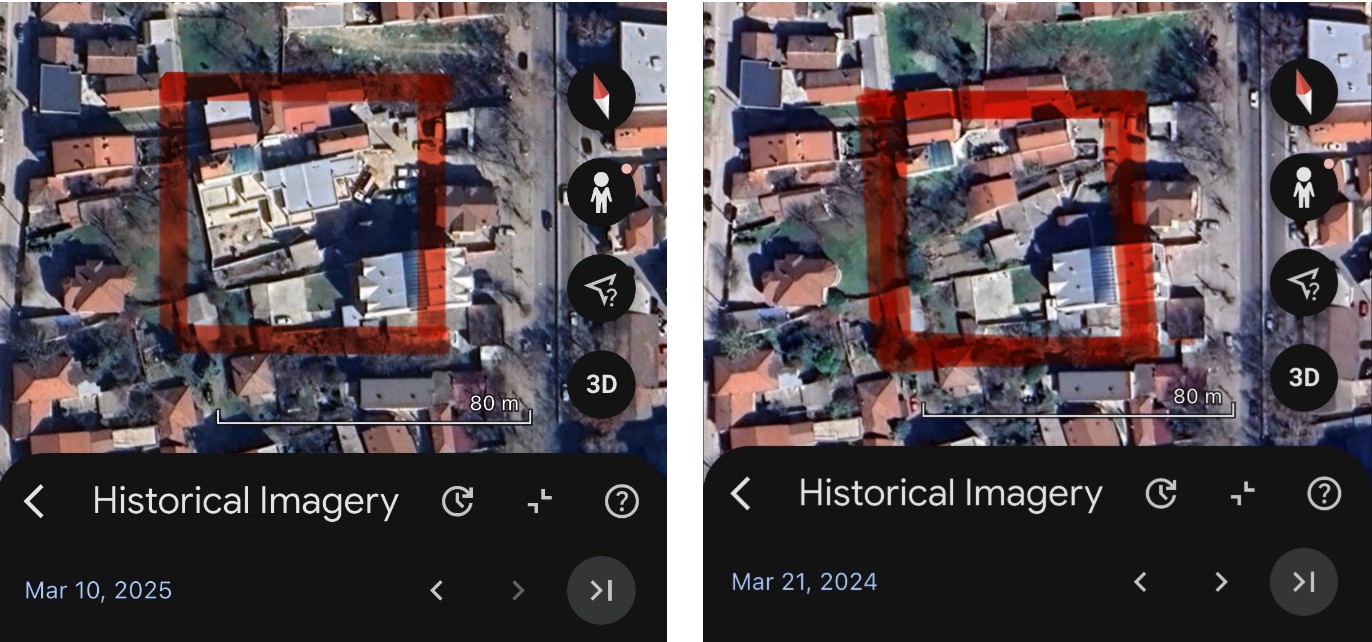Enable 3D view on the Mar 21, 2024 map
This screenshot has width=1372, height=642.
tap(1304, 377)
